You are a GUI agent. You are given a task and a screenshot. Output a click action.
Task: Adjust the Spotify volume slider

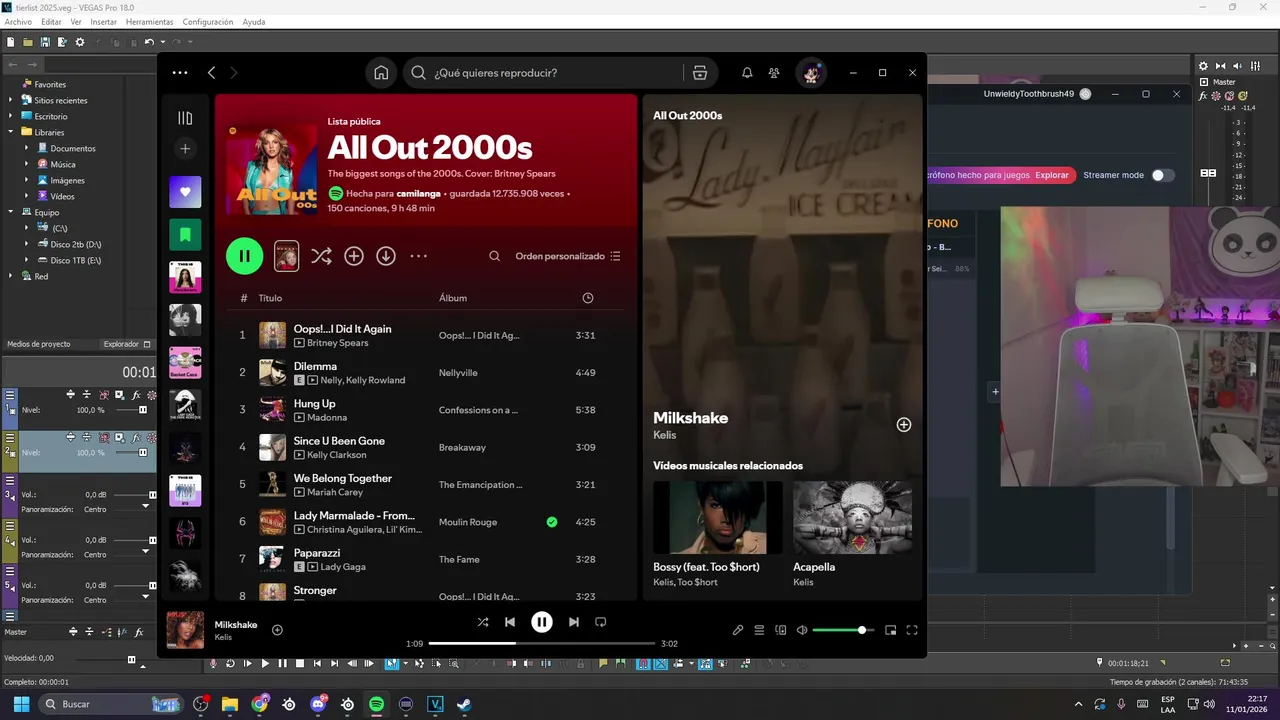point(844,630)
